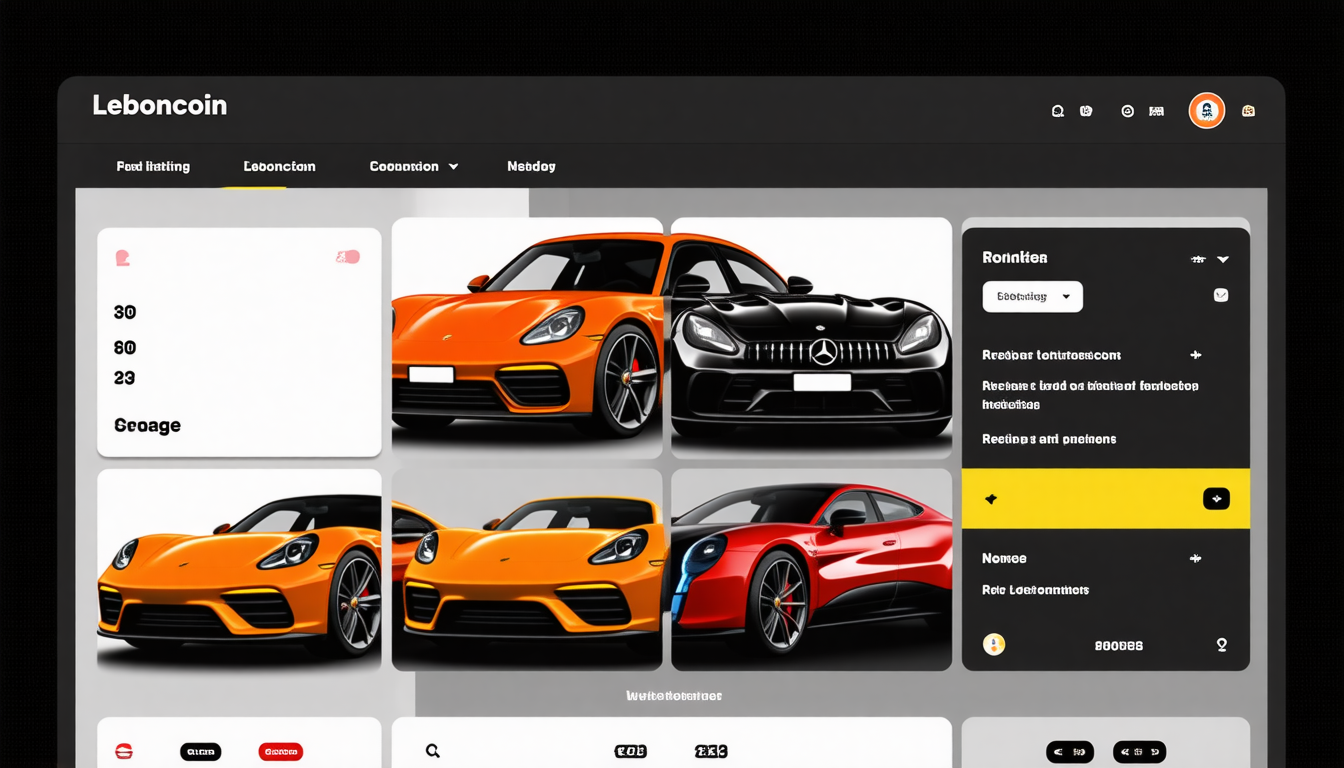Open the white dropdown in dark panel
This screenshot has height=768, width=1344.
(1032, 296)
